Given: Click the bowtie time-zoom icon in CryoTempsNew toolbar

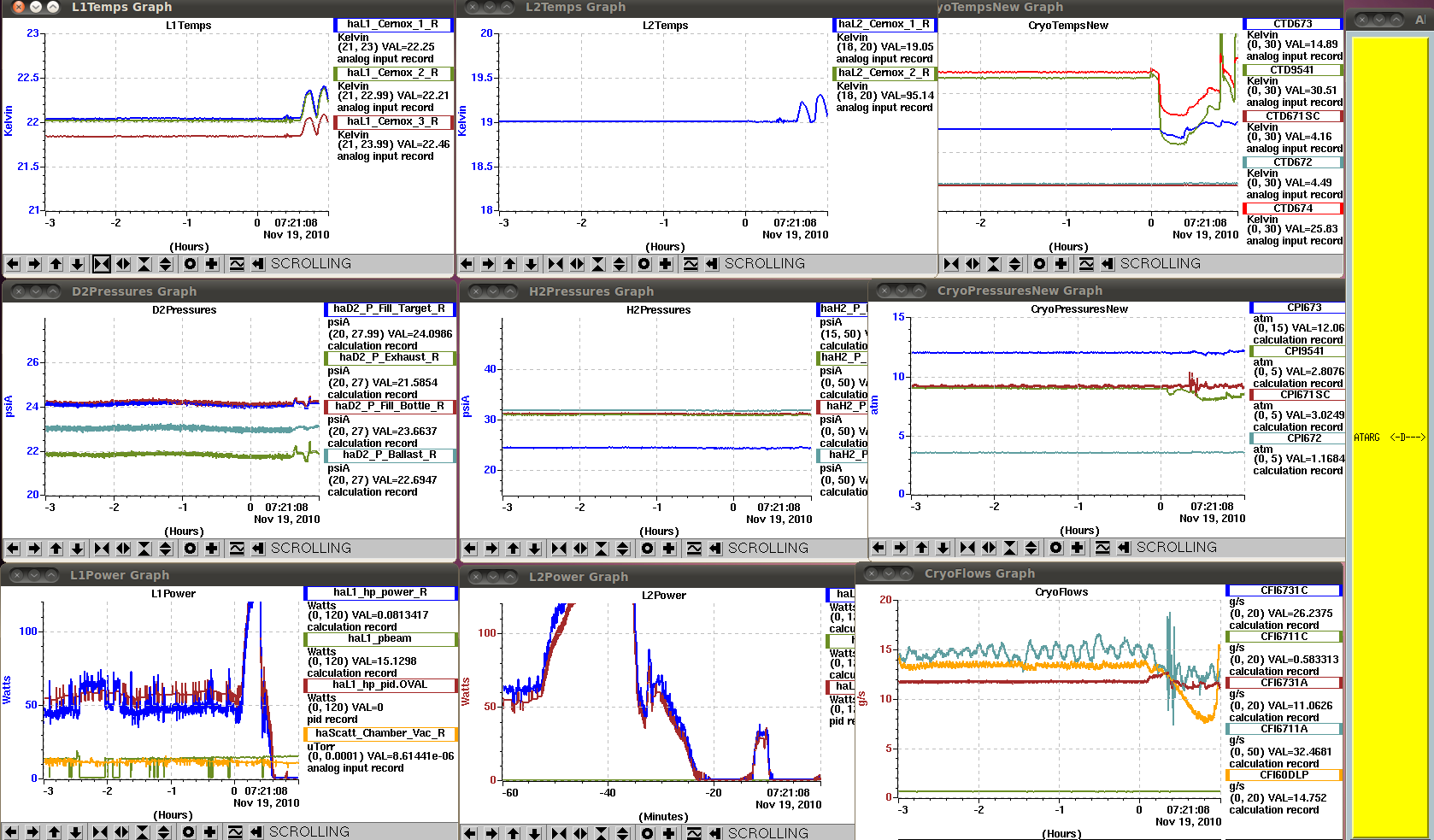Looking at the screenshot, I should (x=951, y=264).
